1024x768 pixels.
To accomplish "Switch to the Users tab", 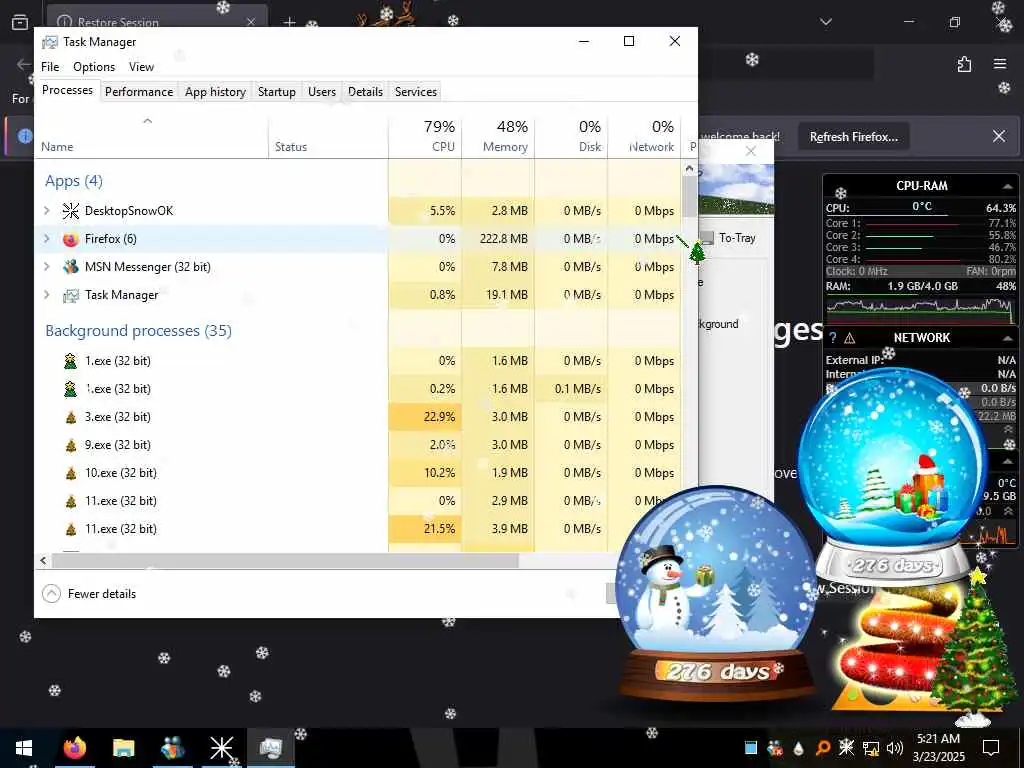I will [x=322, y=92].
